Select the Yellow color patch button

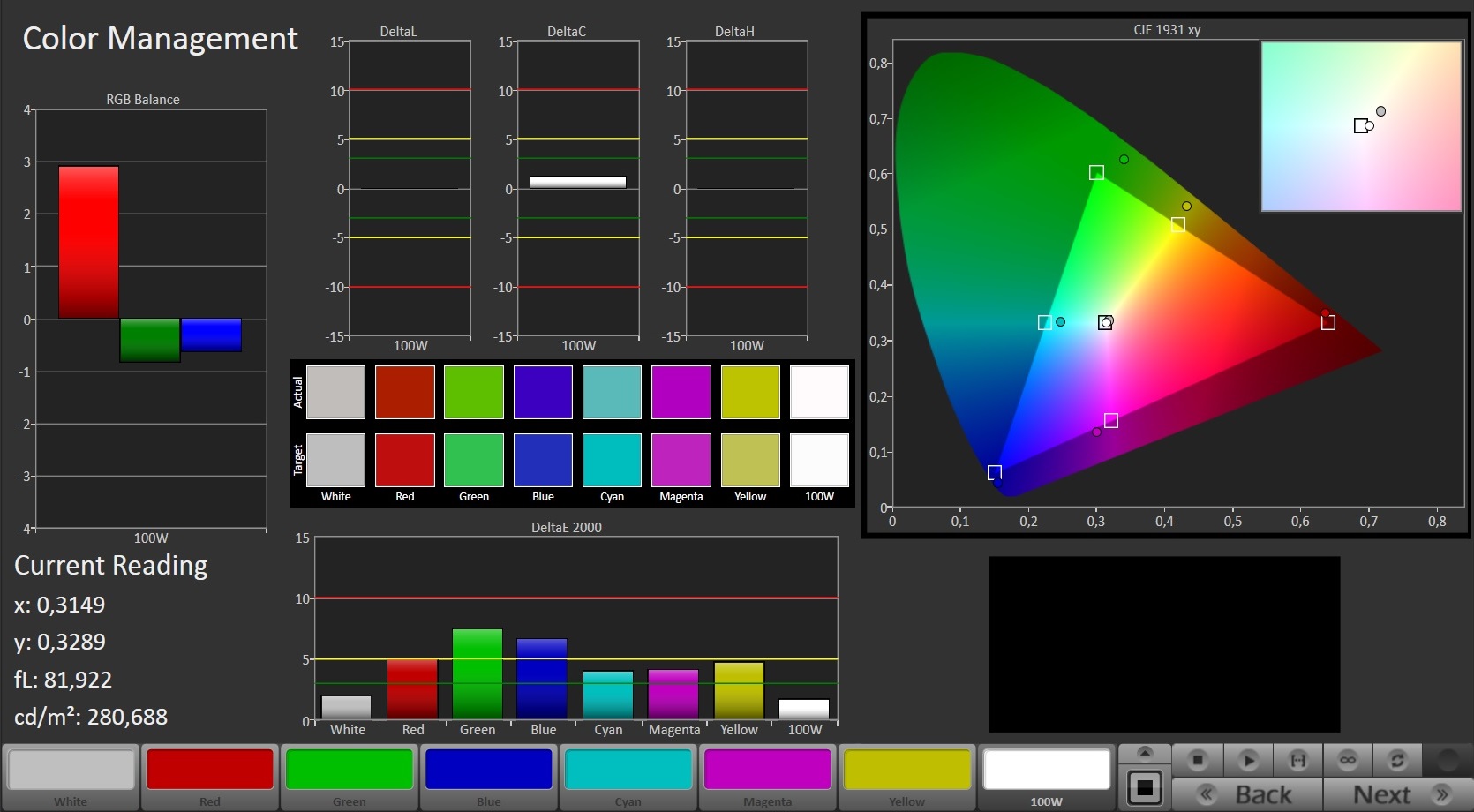pyautogui.click(x=907, y=777)
